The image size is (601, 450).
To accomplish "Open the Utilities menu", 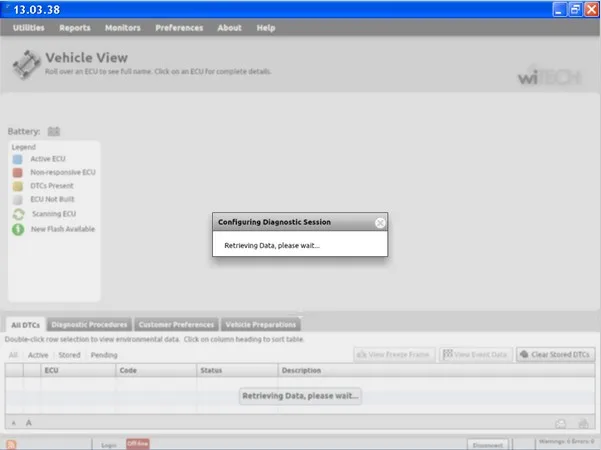I will pos(28,28).
